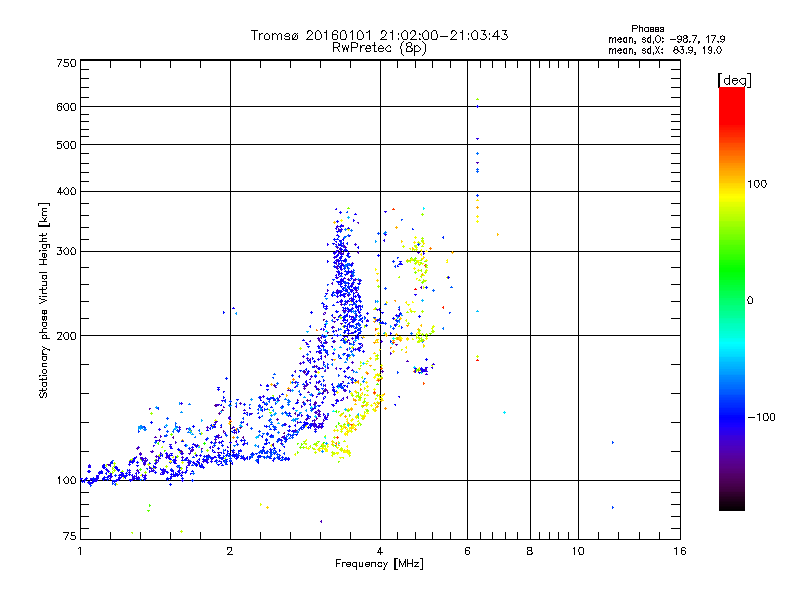800x600 pixels.
Task: Click the 4 MHz frequency axis label
Action: pos(380,551)
